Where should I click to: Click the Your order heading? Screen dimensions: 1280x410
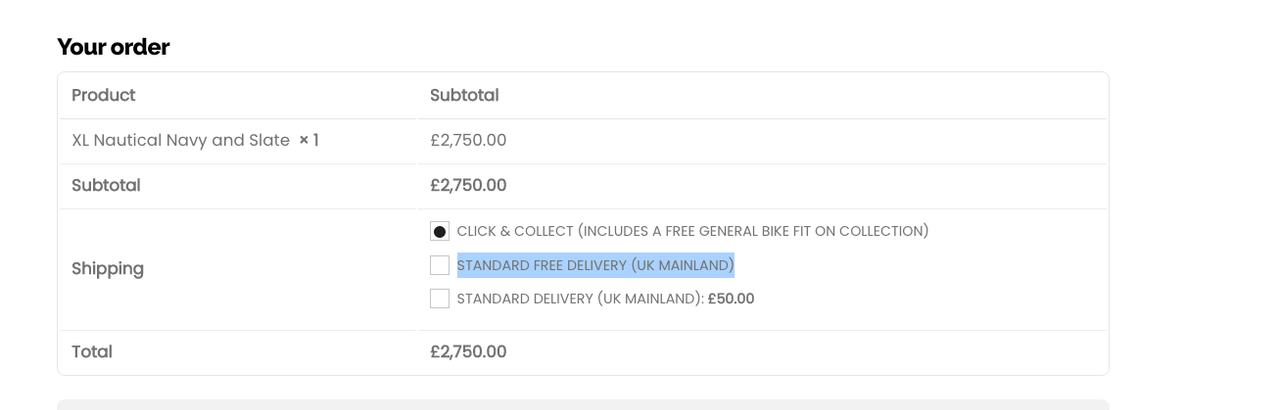(x=113, y=47)
